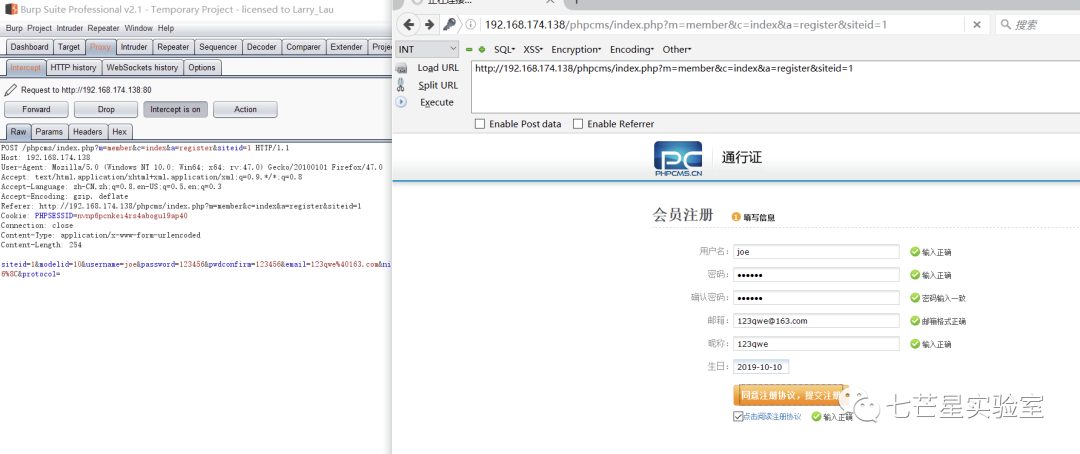Screen dimensions: 1080x454
Task: Open the Encryption dropdown menu
Action: click(576, 50)
